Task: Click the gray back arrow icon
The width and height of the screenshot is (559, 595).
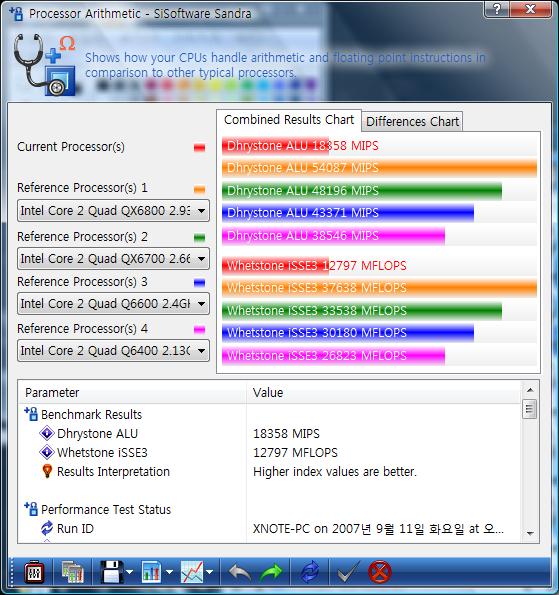Action: [239, 572]
